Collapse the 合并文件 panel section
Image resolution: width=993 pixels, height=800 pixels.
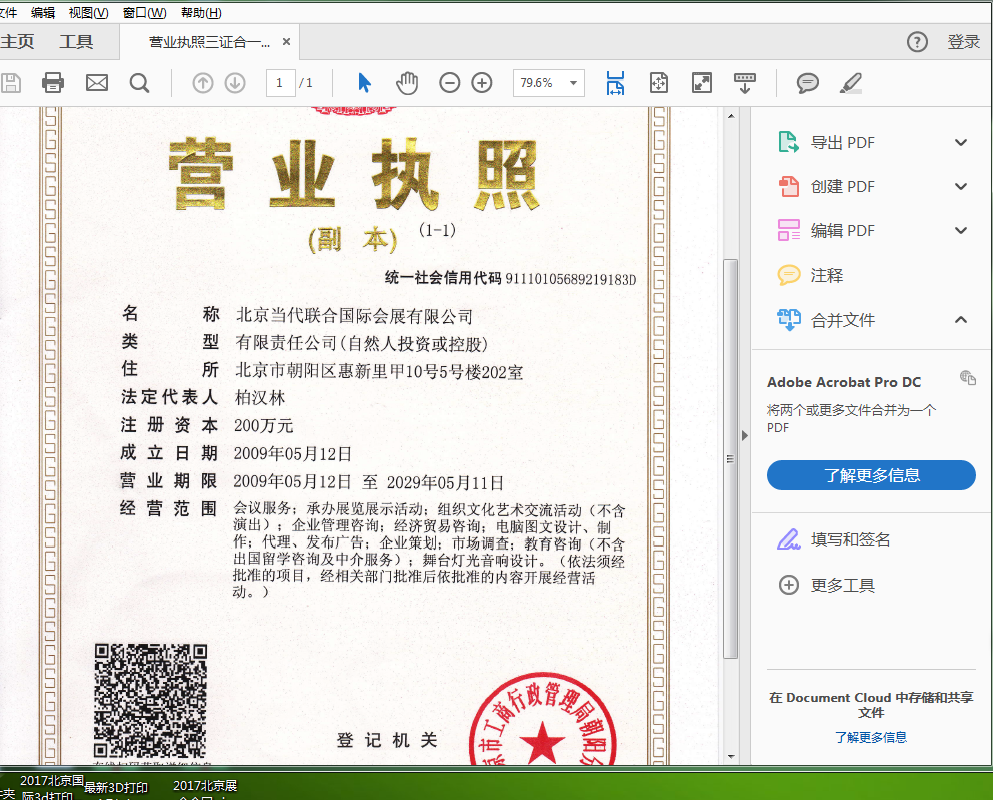[x=960, y=320]
